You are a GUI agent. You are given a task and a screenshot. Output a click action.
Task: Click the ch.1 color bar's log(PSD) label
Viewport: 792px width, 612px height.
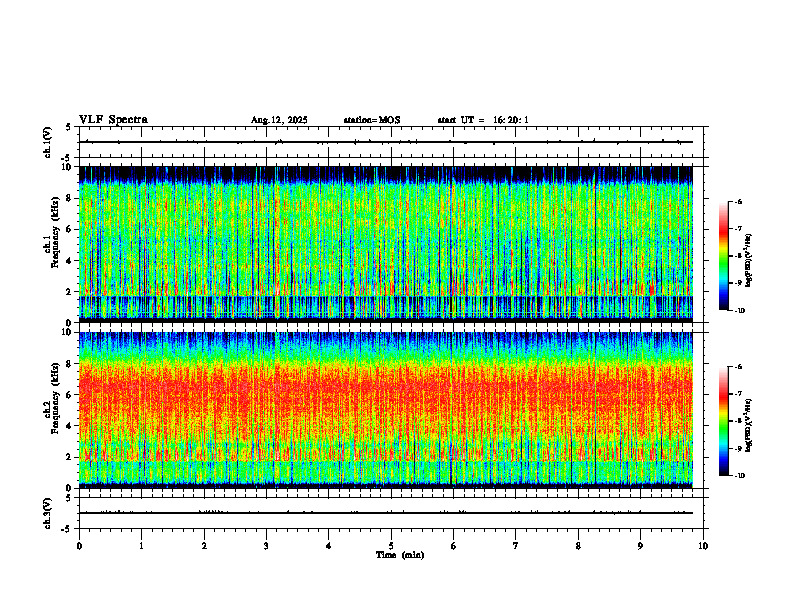pos(748,261)
